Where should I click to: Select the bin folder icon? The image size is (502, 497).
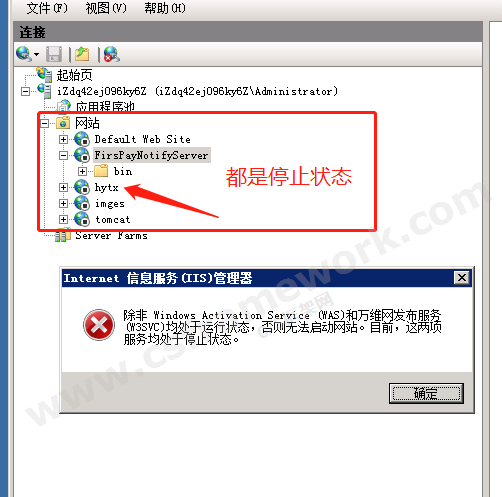coord(101,171)
